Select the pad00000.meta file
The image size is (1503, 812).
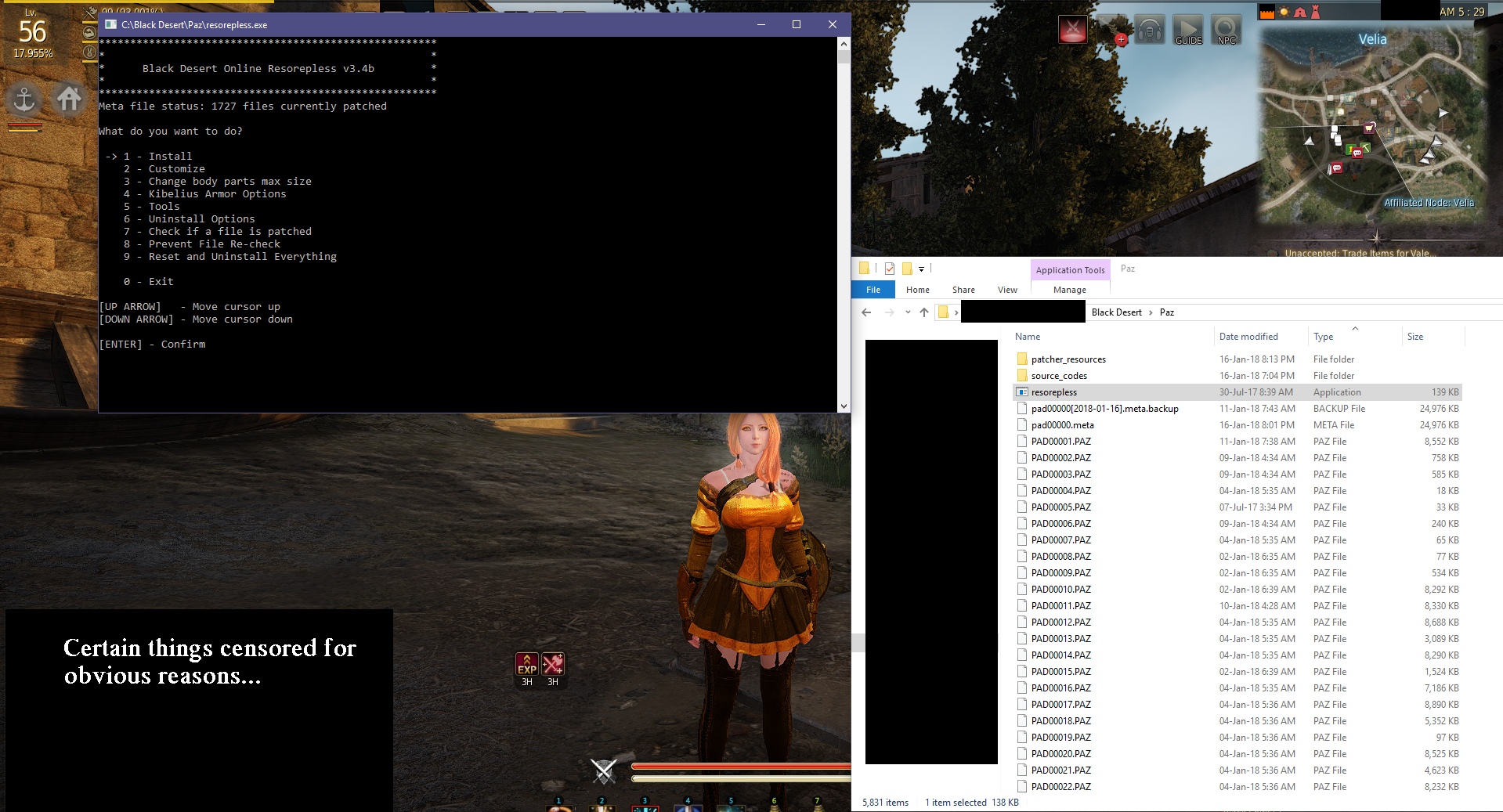[1062, 425]
